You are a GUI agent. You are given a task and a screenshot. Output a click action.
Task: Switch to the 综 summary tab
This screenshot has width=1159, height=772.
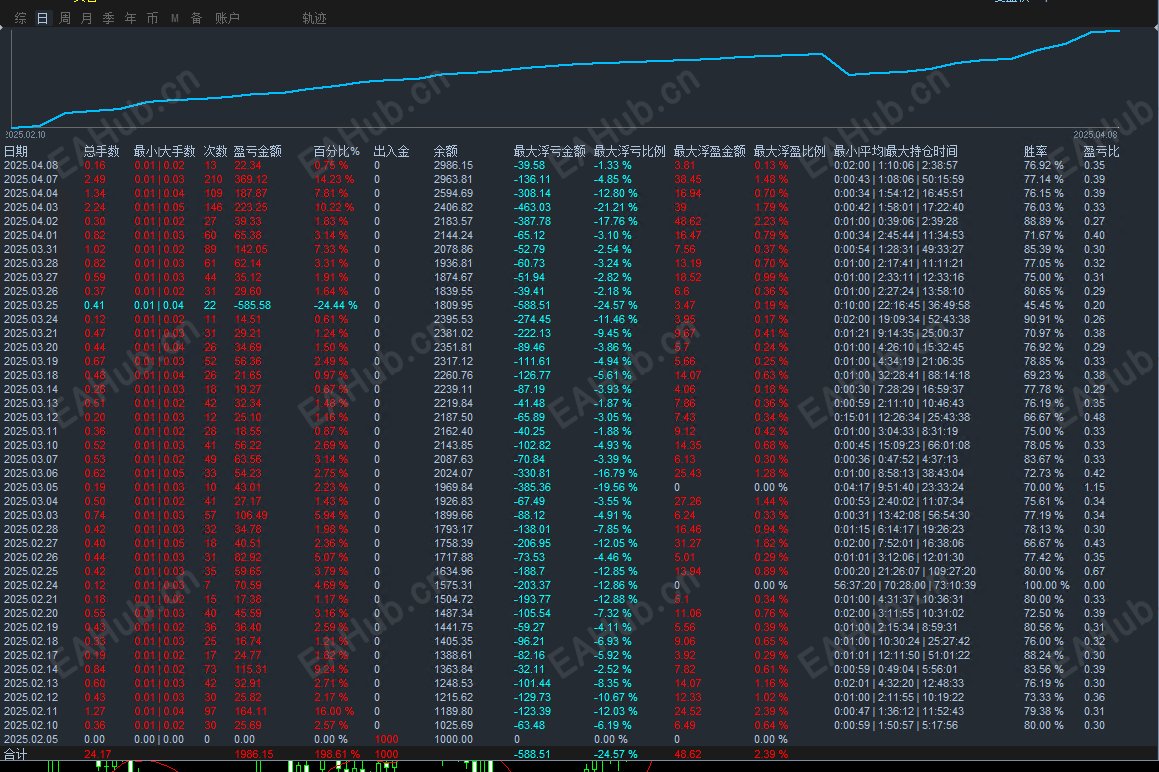[21, 18]
